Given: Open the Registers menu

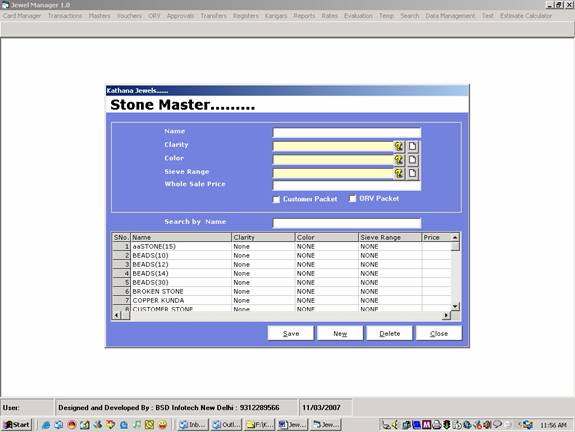Looking at the screenshot, I should tap(246, 16).
